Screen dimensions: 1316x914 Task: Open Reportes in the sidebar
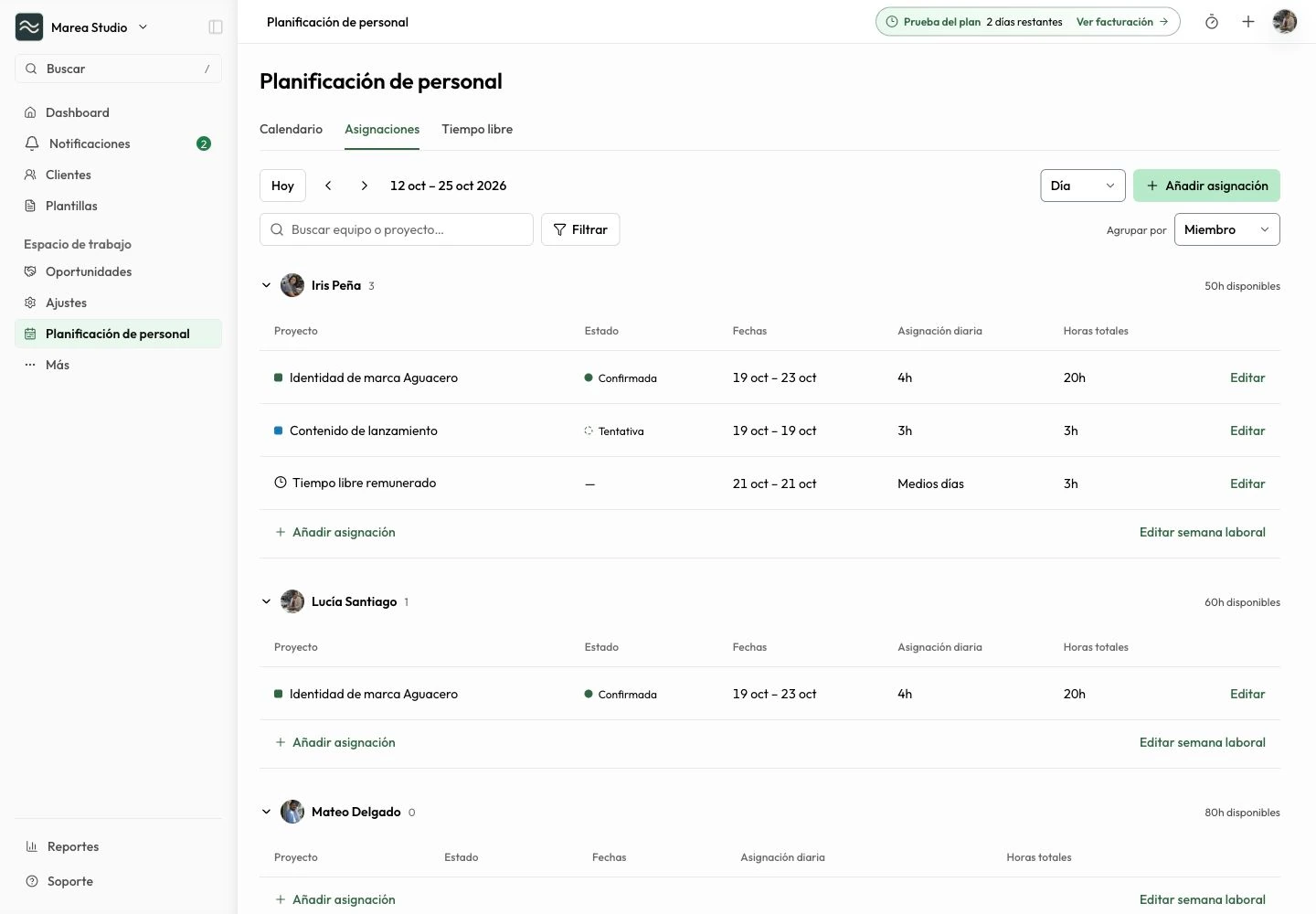[x=118, y=846]
